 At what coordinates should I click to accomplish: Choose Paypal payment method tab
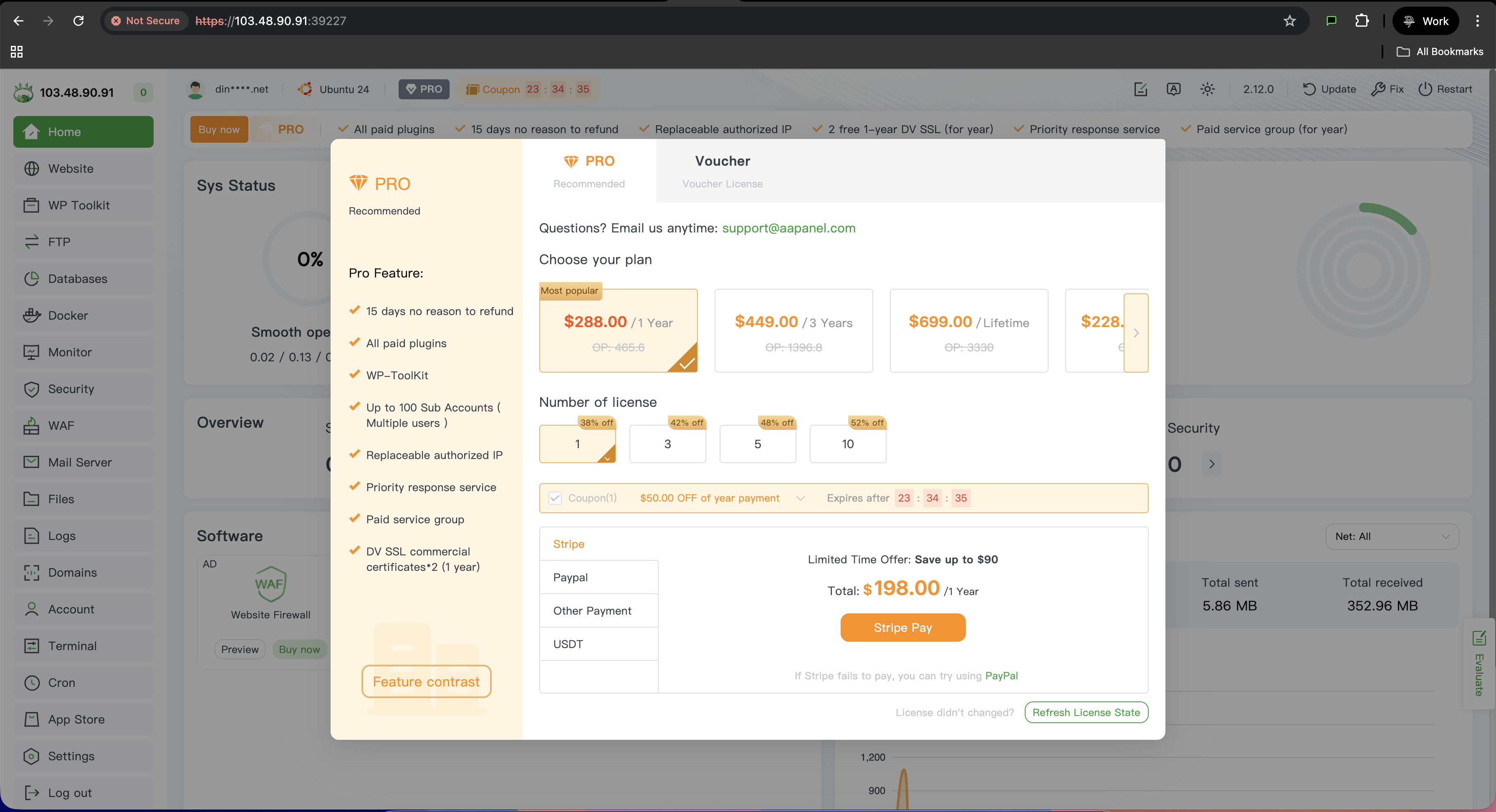(598, 577)
